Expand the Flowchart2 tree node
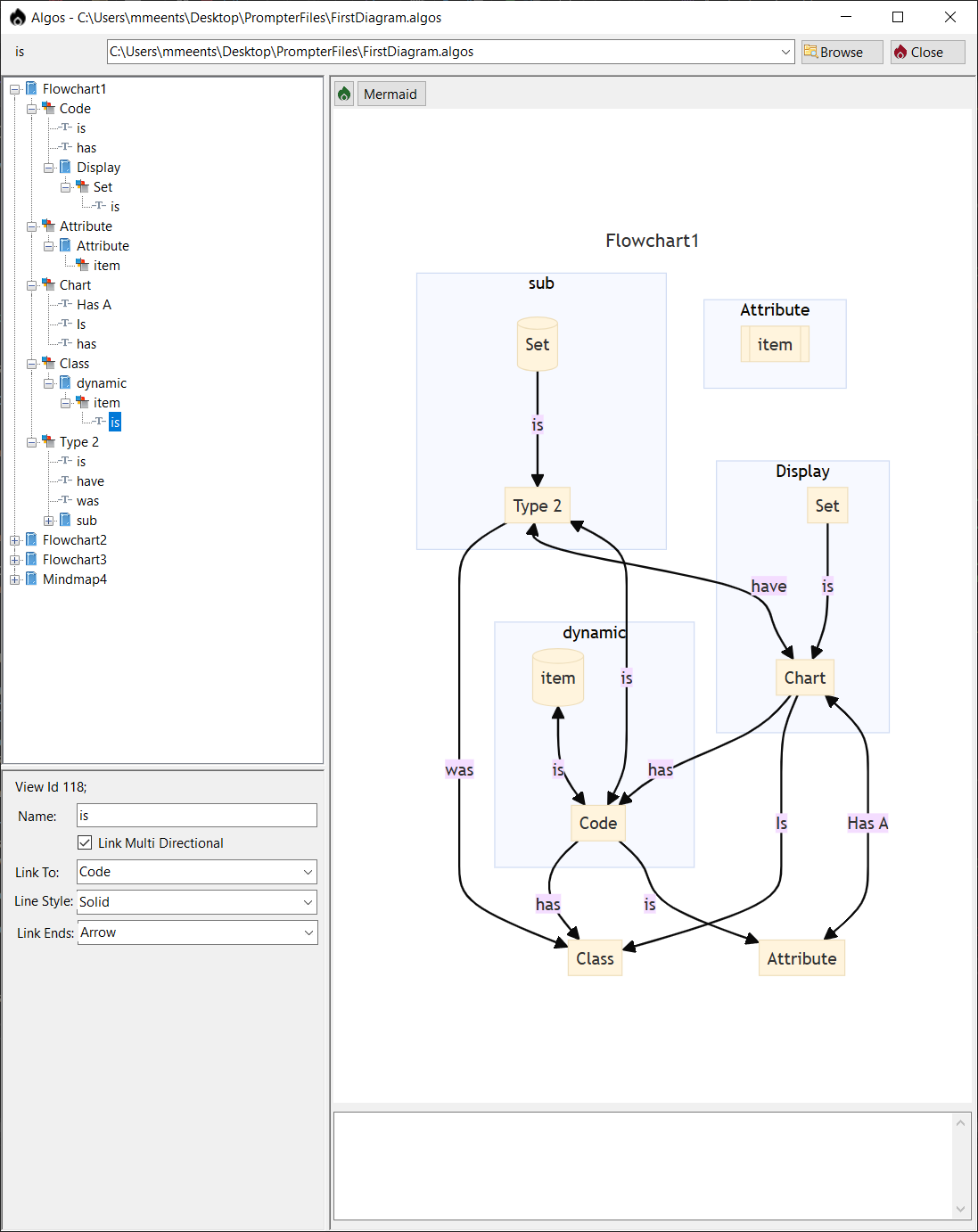This screenshot has width=978, height=1232. [x=15, y=540]
